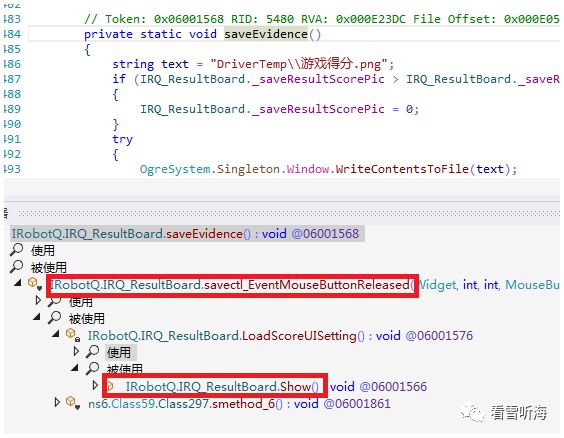Click the analyzer panel dotted title grip
564x438 pixels.
[289, 214]
